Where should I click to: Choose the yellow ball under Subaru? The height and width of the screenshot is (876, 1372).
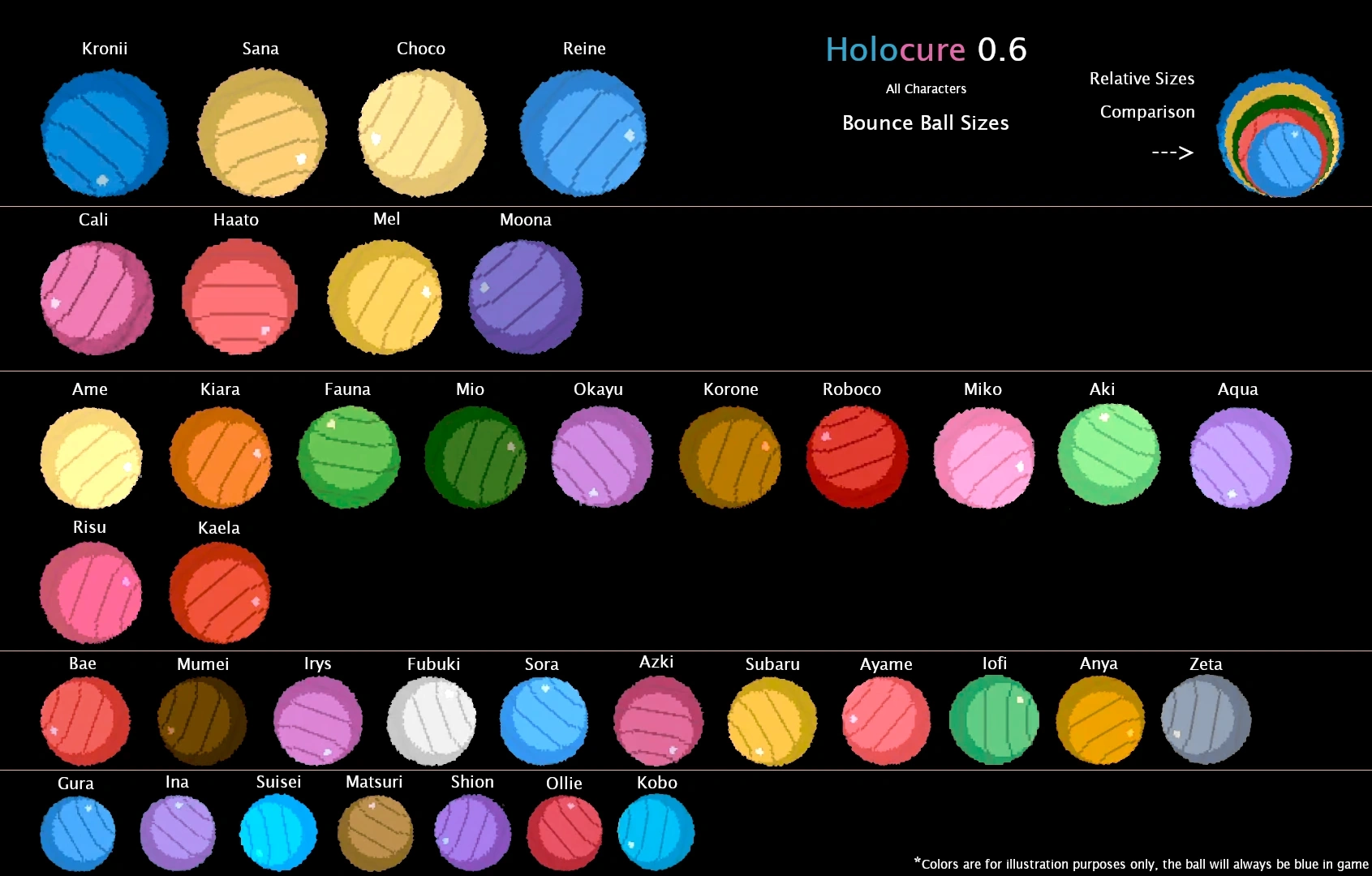click(x=772, y=721)
